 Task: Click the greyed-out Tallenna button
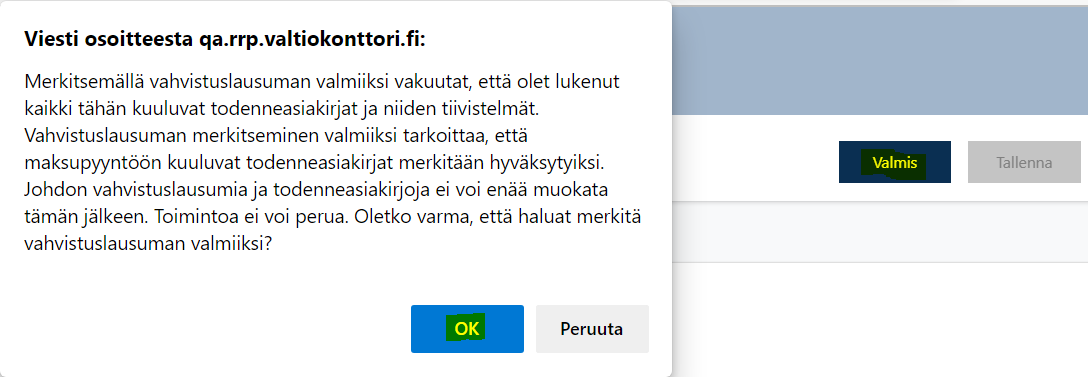(1024, 162)
